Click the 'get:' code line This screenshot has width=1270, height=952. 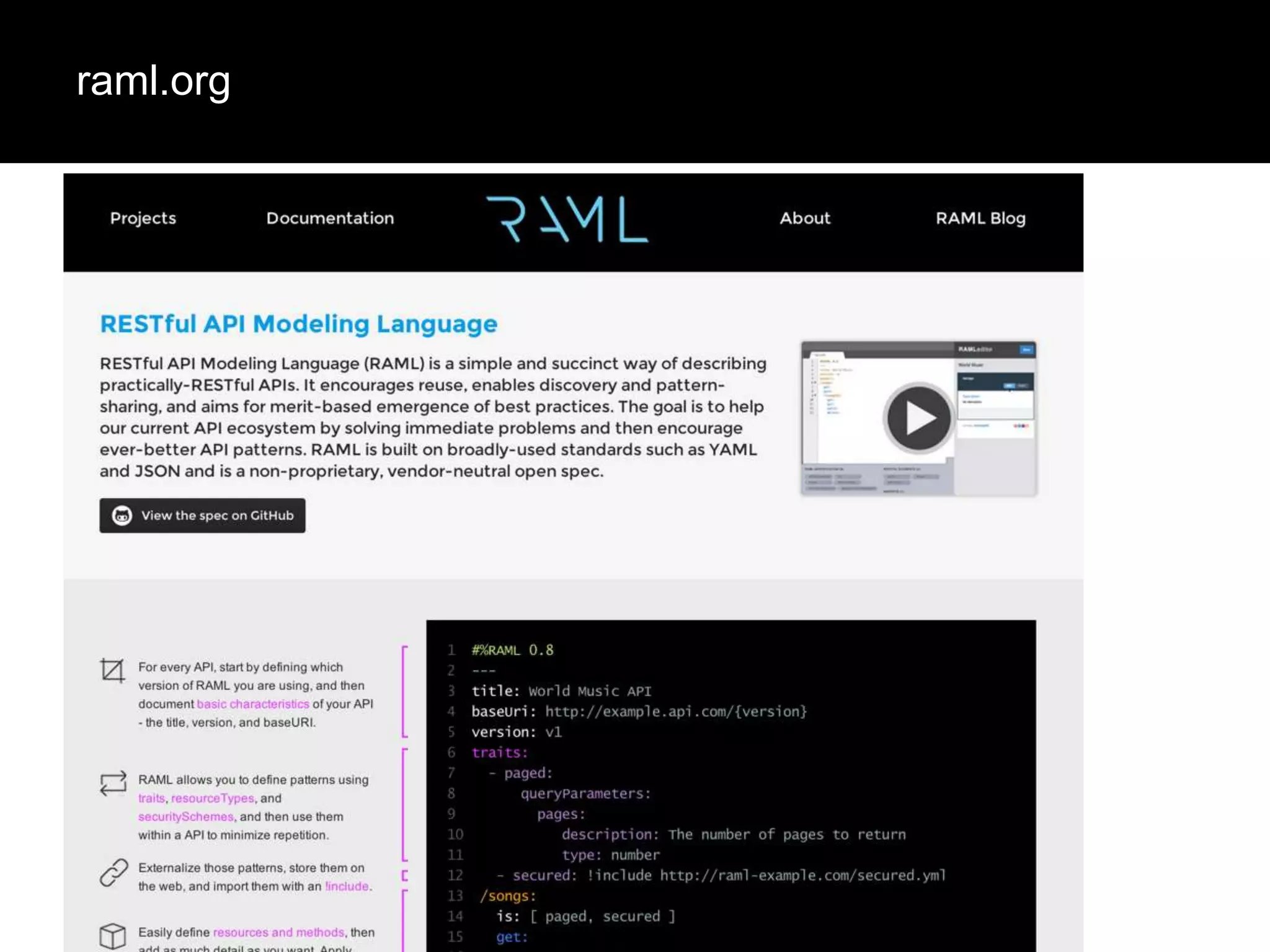click(512, 937)
